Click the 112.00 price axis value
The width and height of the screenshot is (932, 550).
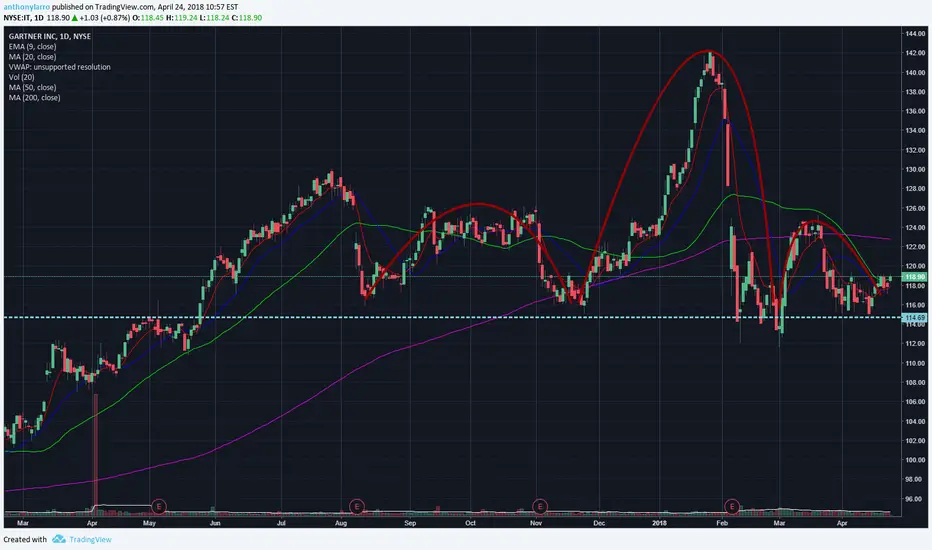915,344
